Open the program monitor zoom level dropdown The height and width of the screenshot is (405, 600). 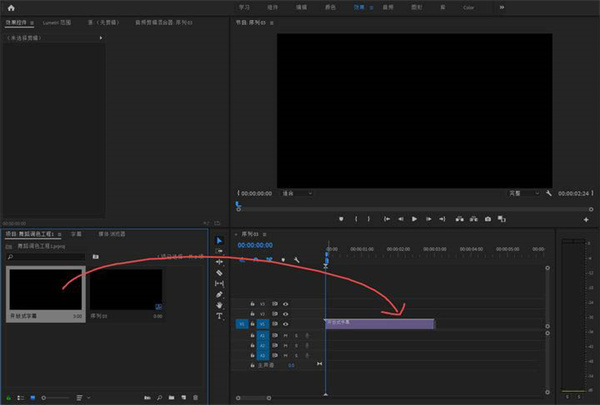(x=296, y=193)
